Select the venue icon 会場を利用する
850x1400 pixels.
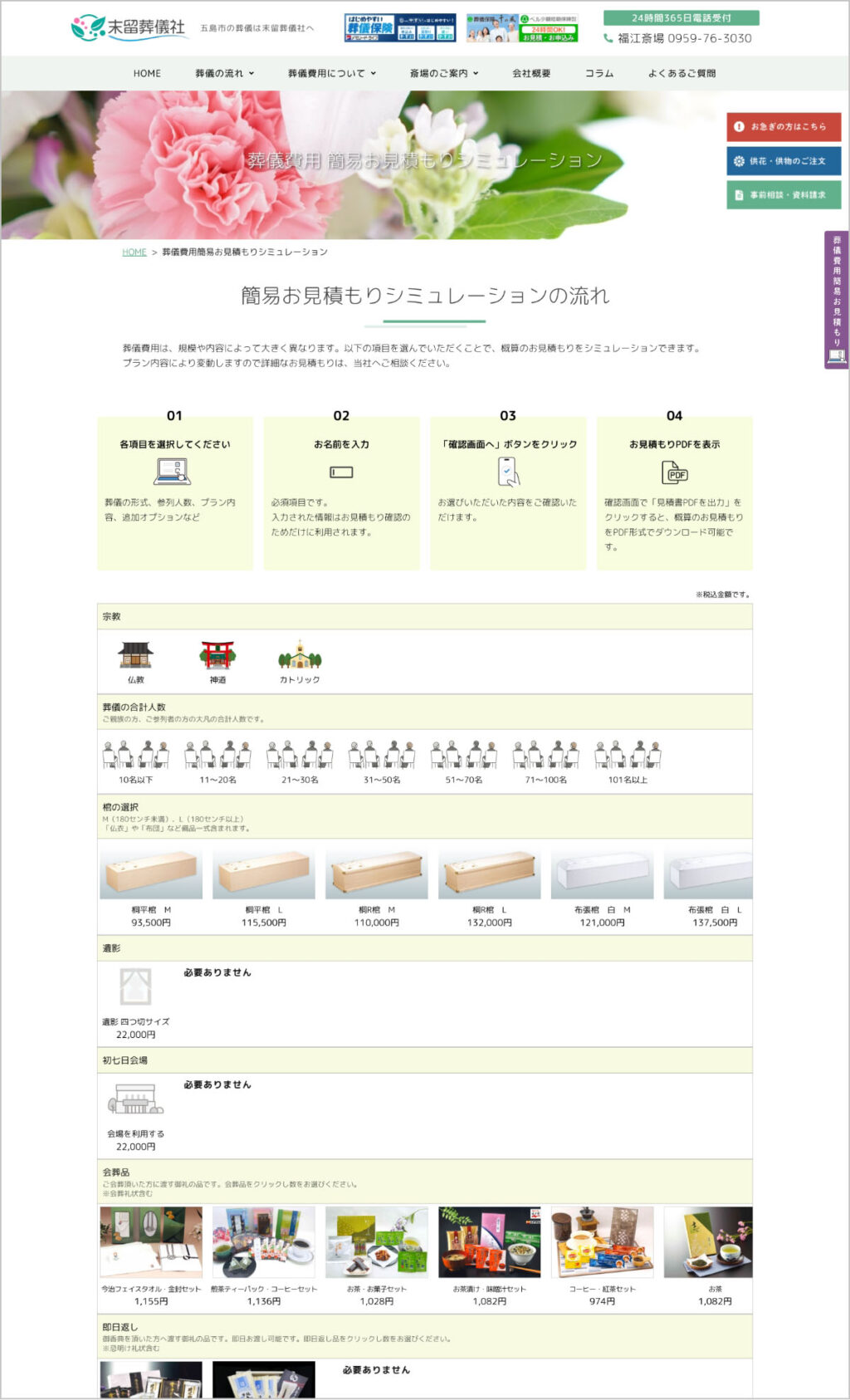[135, 1099]
